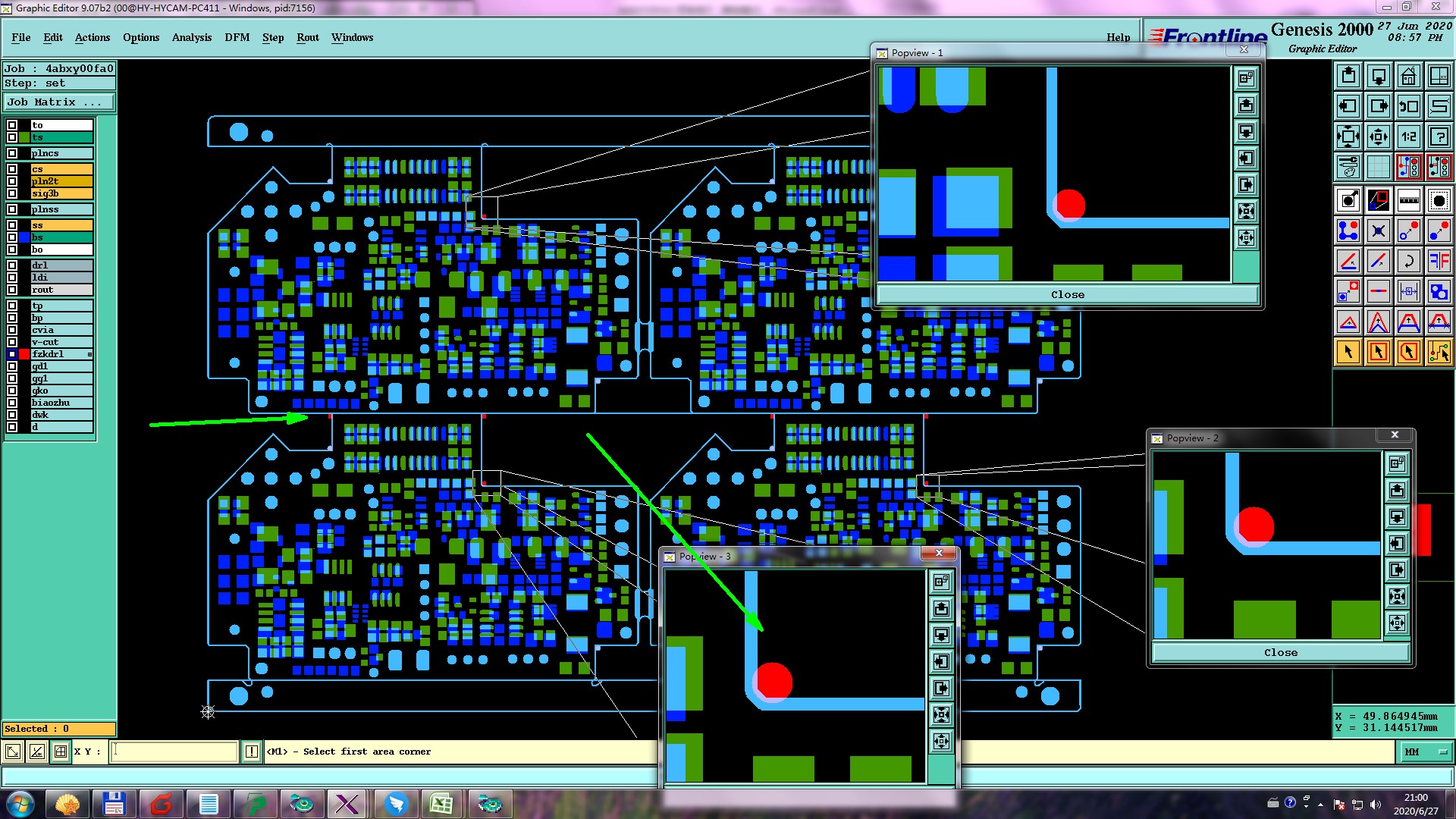Select the rotate feature tool icon
1456x819 pixels.
1408,262
